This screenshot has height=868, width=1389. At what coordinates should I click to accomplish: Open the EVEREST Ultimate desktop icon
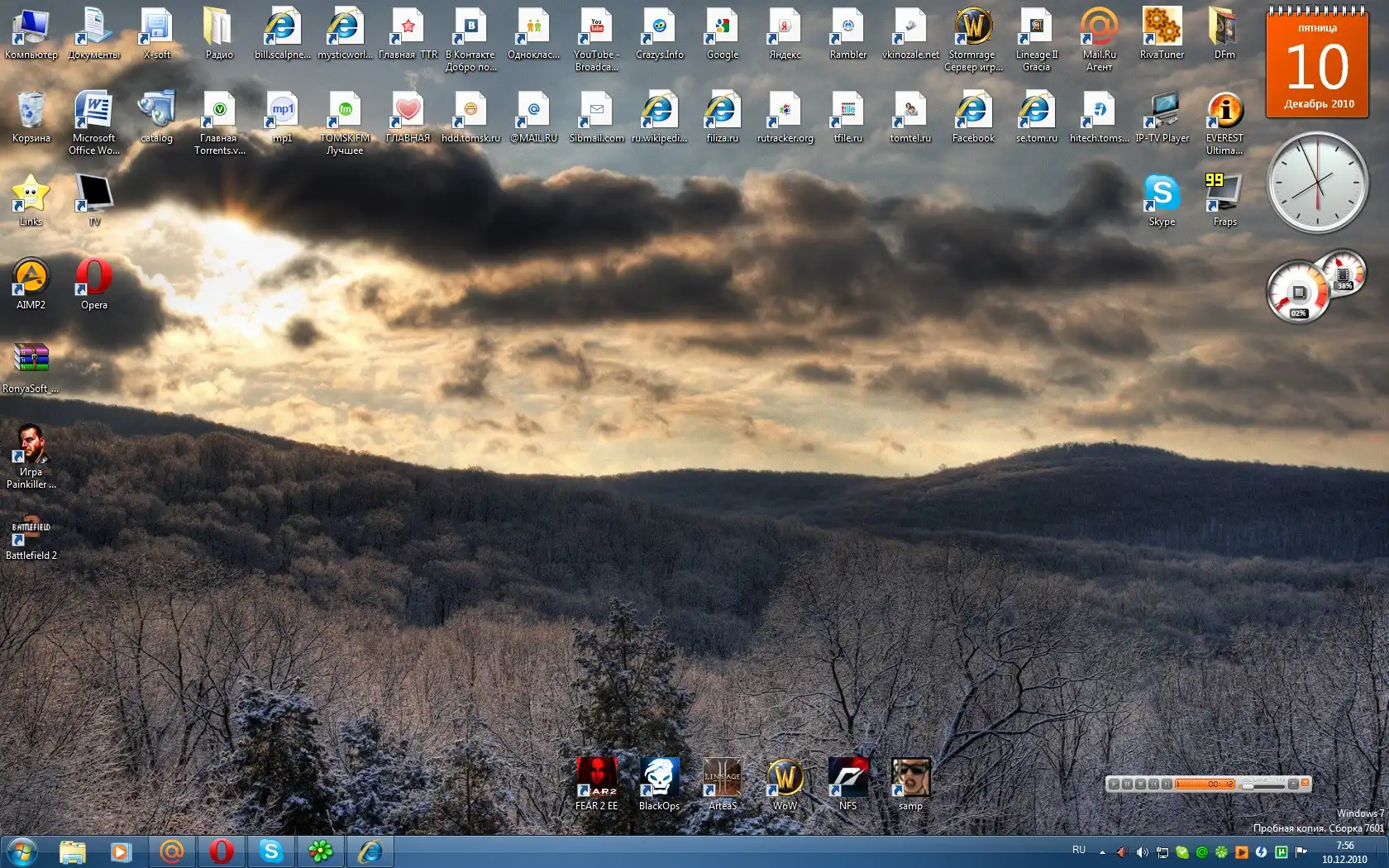(1224, 110)
